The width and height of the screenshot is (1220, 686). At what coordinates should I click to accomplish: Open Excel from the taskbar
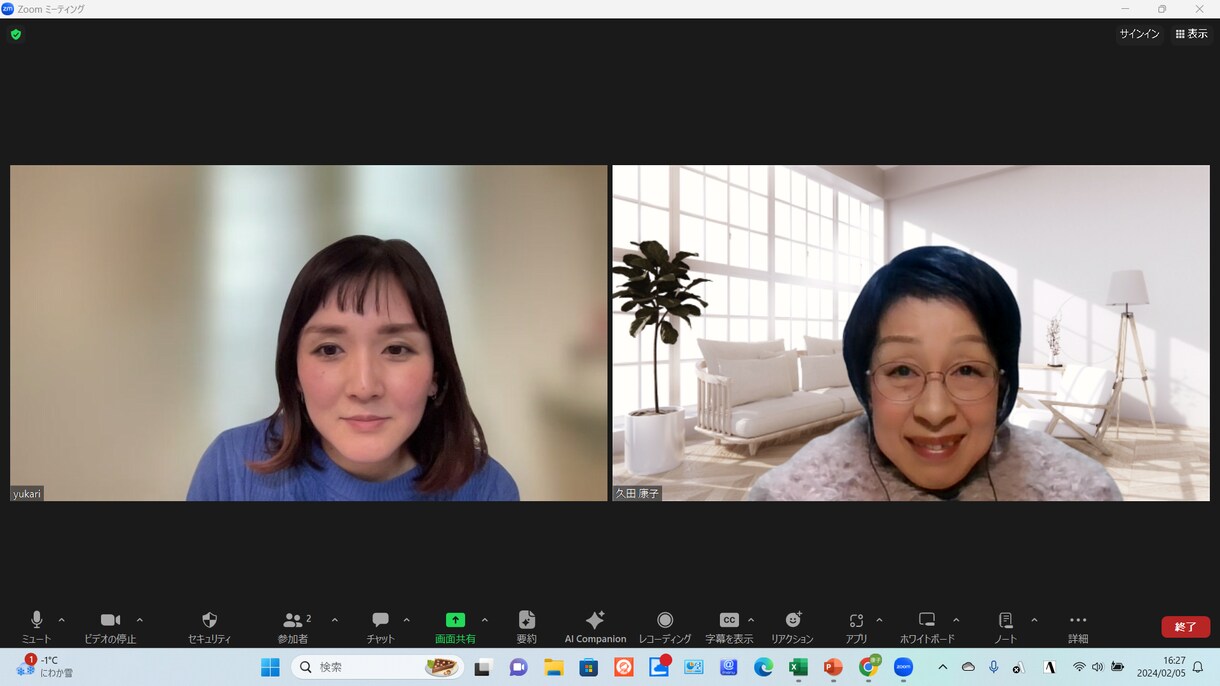pyautogui.click(x=798, y=667)
